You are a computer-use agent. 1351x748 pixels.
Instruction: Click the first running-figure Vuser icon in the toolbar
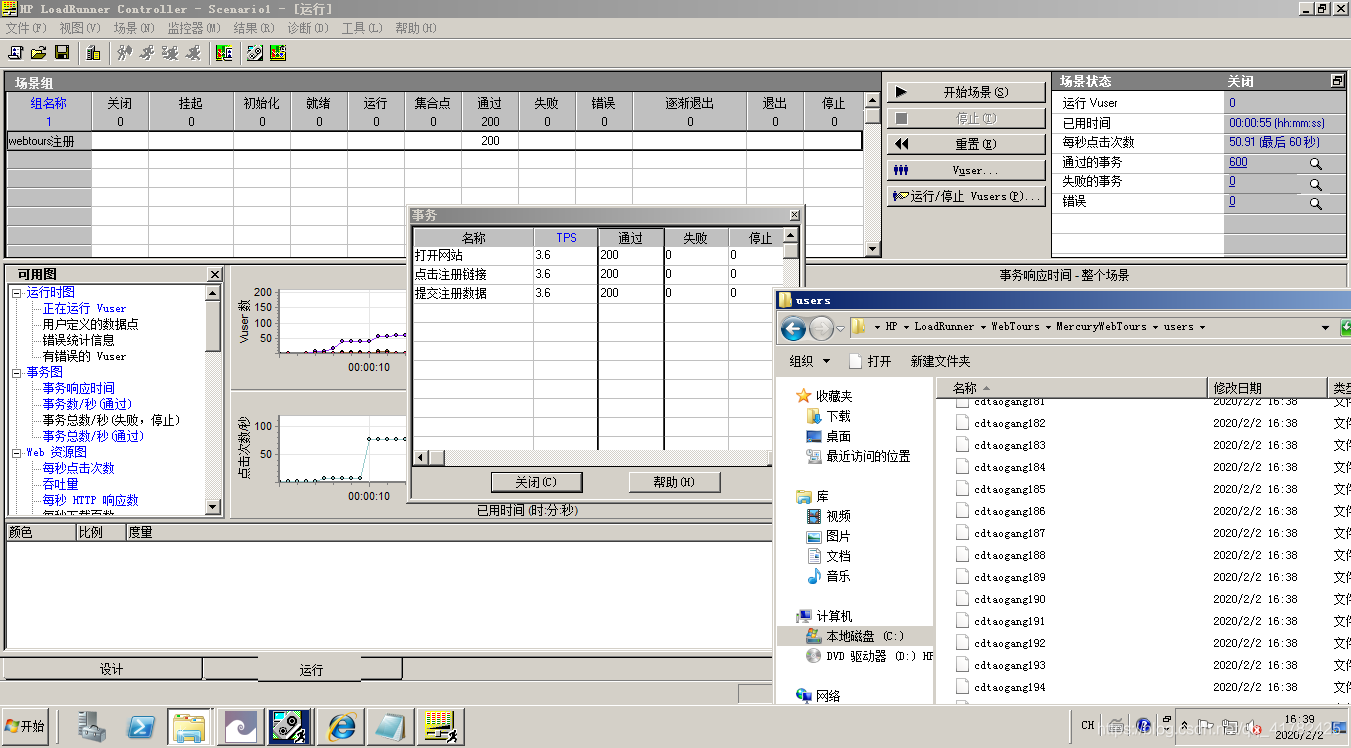(124, 53)
